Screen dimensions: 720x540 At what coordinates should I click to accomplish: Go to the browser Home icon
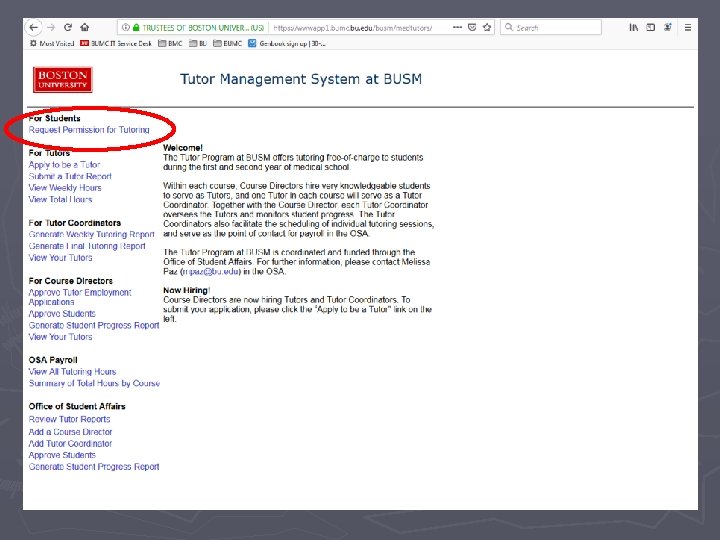pos(84,27)
